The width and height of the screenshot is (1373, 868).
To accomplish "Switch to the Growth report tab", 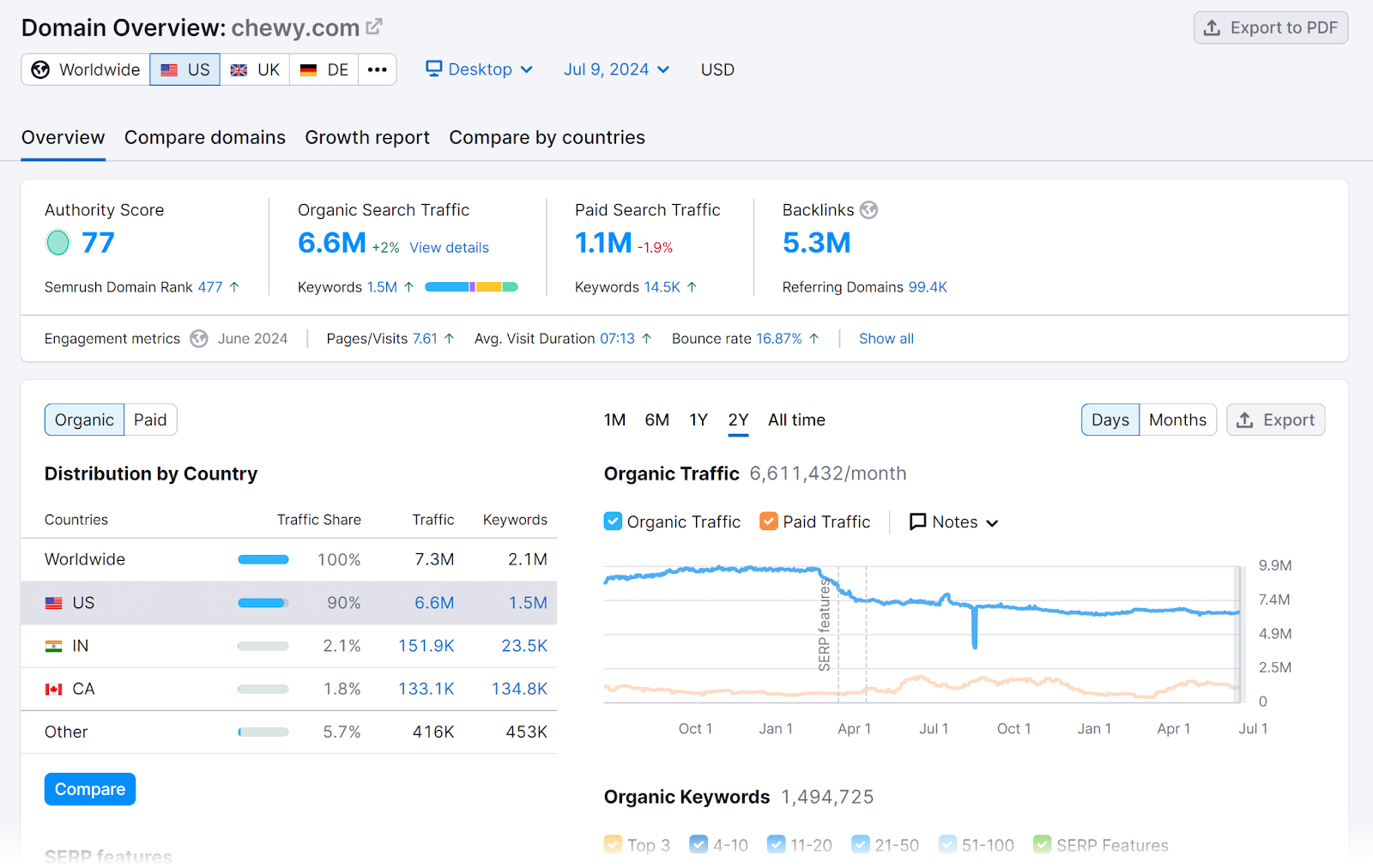I will pyautogui.click(x=367, y=137).
